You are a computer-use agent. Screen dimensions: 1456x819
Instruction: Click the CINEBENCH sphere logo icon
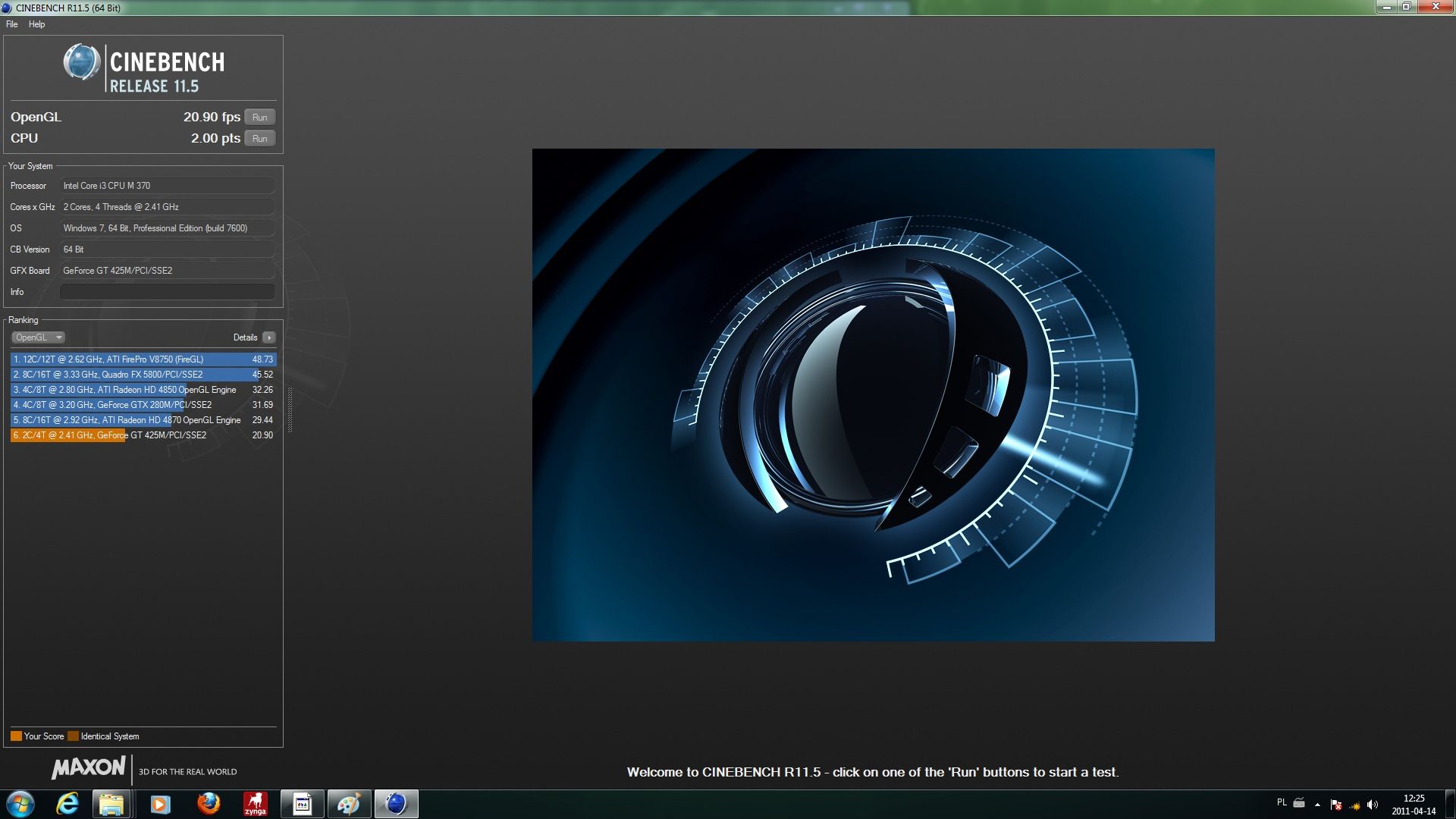82,63
